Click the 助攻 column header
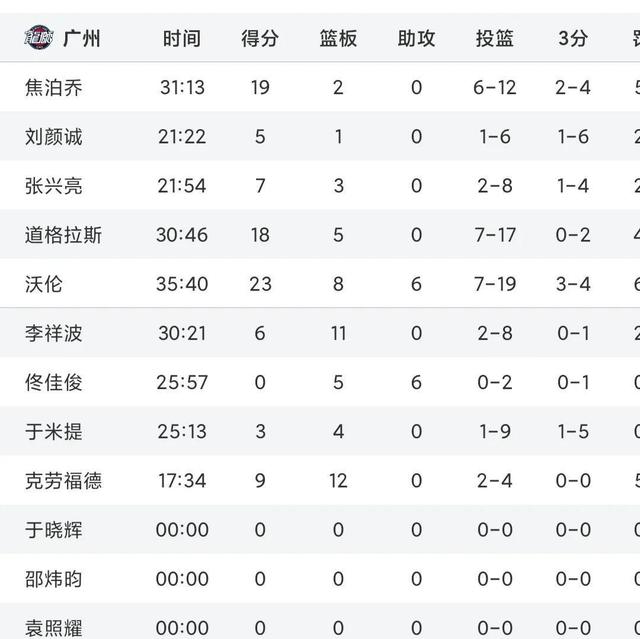This screenshot has width=640, height=639. (x=416, y=38)
